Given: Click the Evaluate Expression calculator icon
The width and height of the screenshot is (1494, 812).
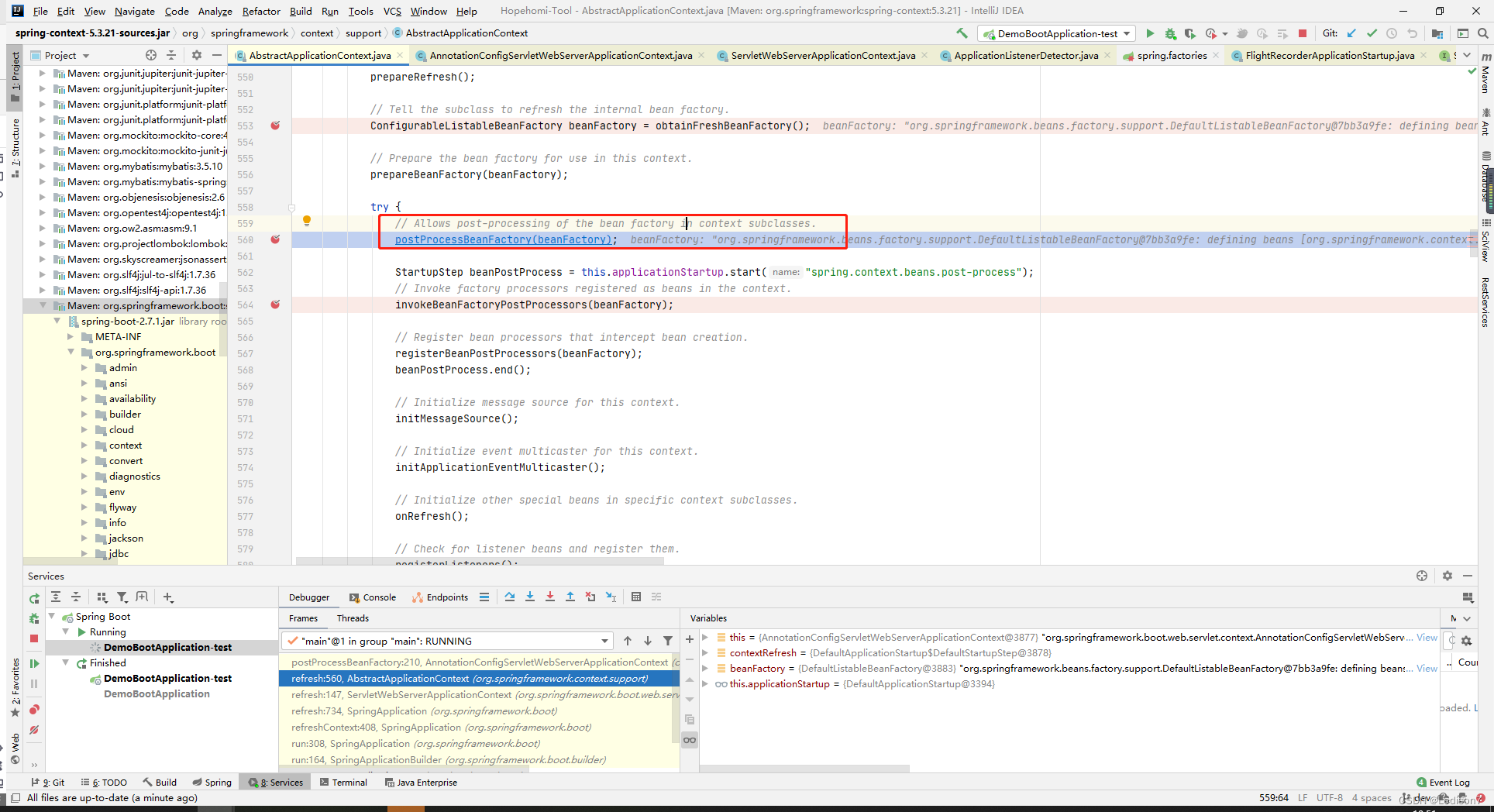Looking at the screenshot, I should coord(636,597).
